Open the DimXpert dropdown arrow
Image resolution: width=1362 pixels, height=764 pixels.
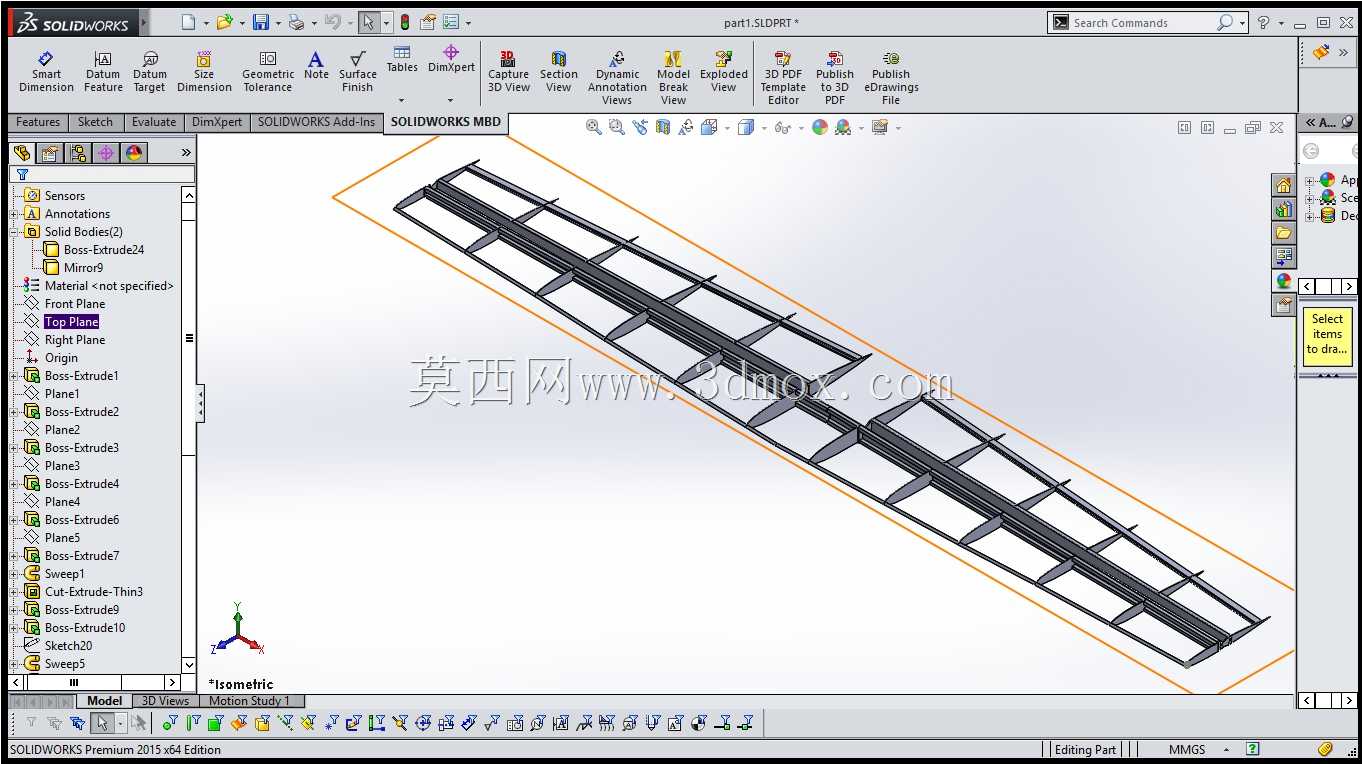(450, 100)
